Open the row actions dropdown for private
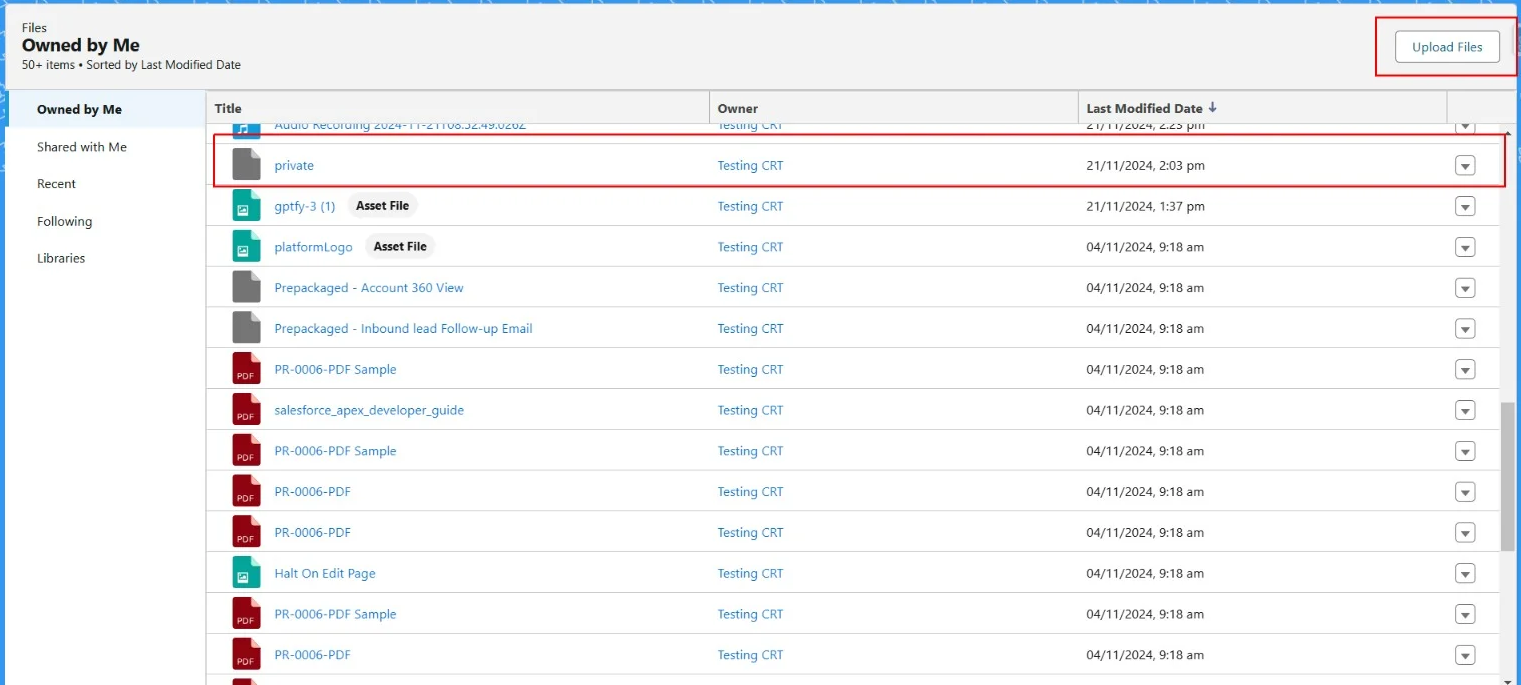 click(1465, 166)
